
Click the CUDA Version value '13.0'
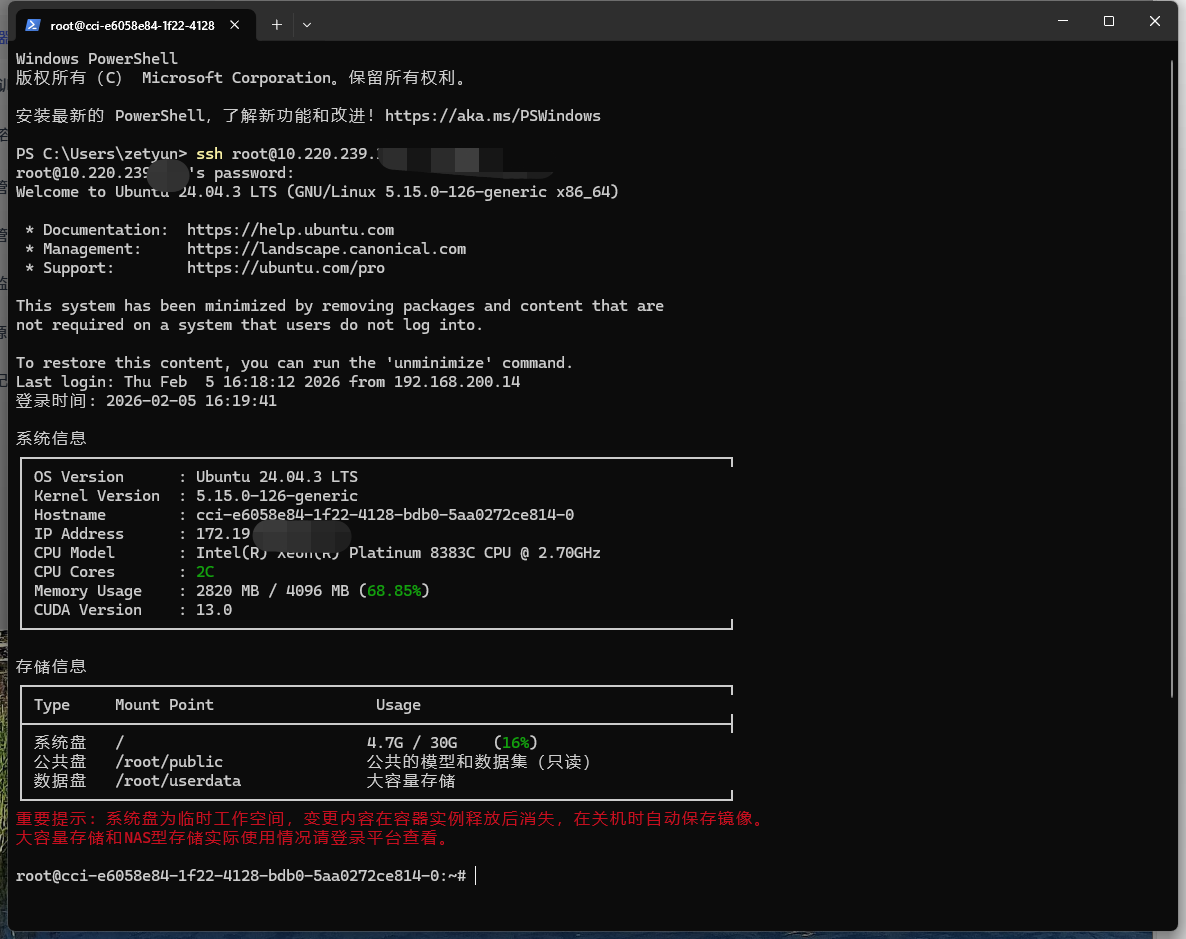point(214,610)
